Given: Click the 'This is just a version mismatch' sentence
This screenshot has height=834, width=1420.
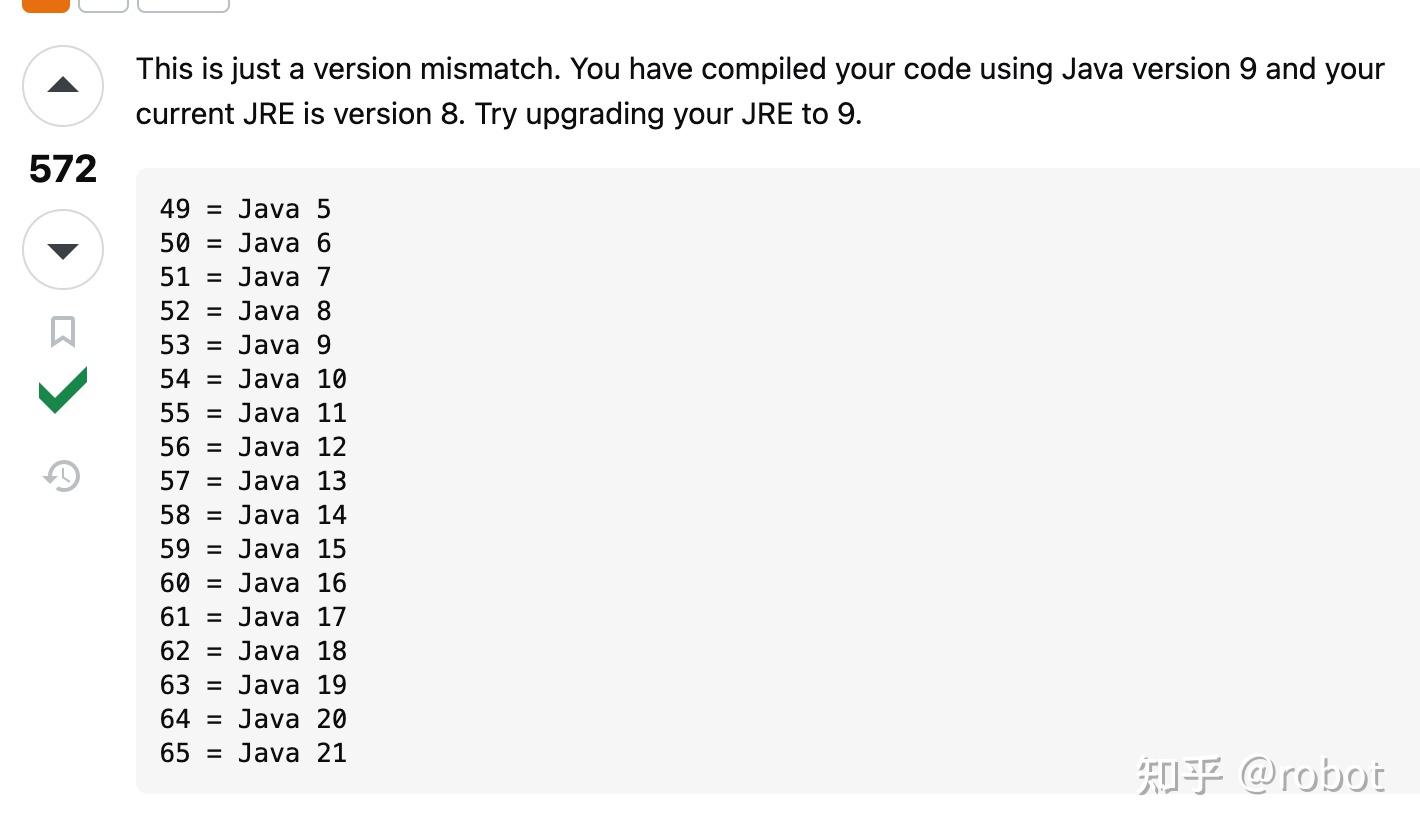Looking at the screenshot, I should (x=348, y=69).
